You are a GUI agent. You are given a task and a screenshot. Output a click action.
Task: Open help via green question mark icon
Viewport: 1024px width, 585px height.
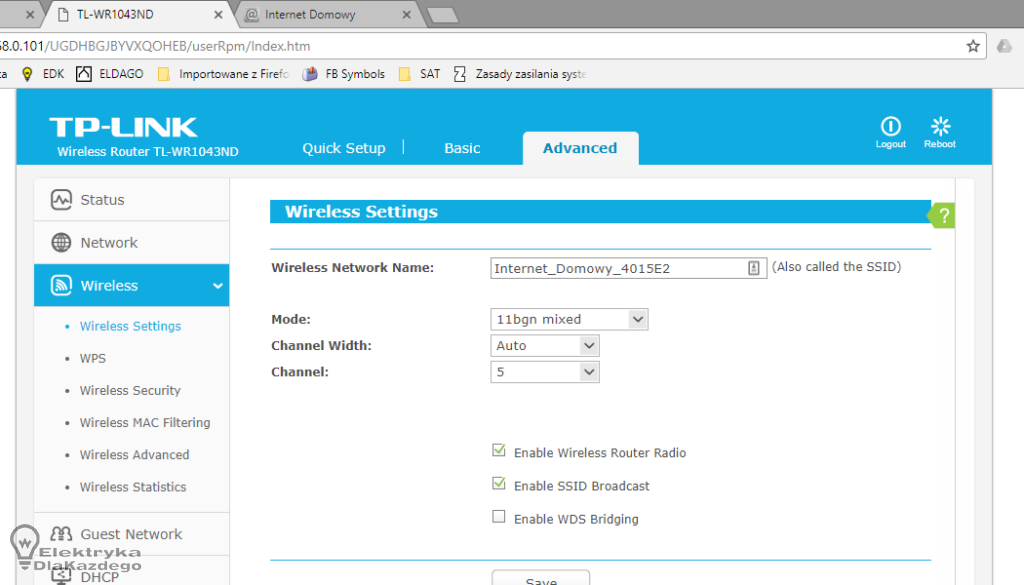943,216
